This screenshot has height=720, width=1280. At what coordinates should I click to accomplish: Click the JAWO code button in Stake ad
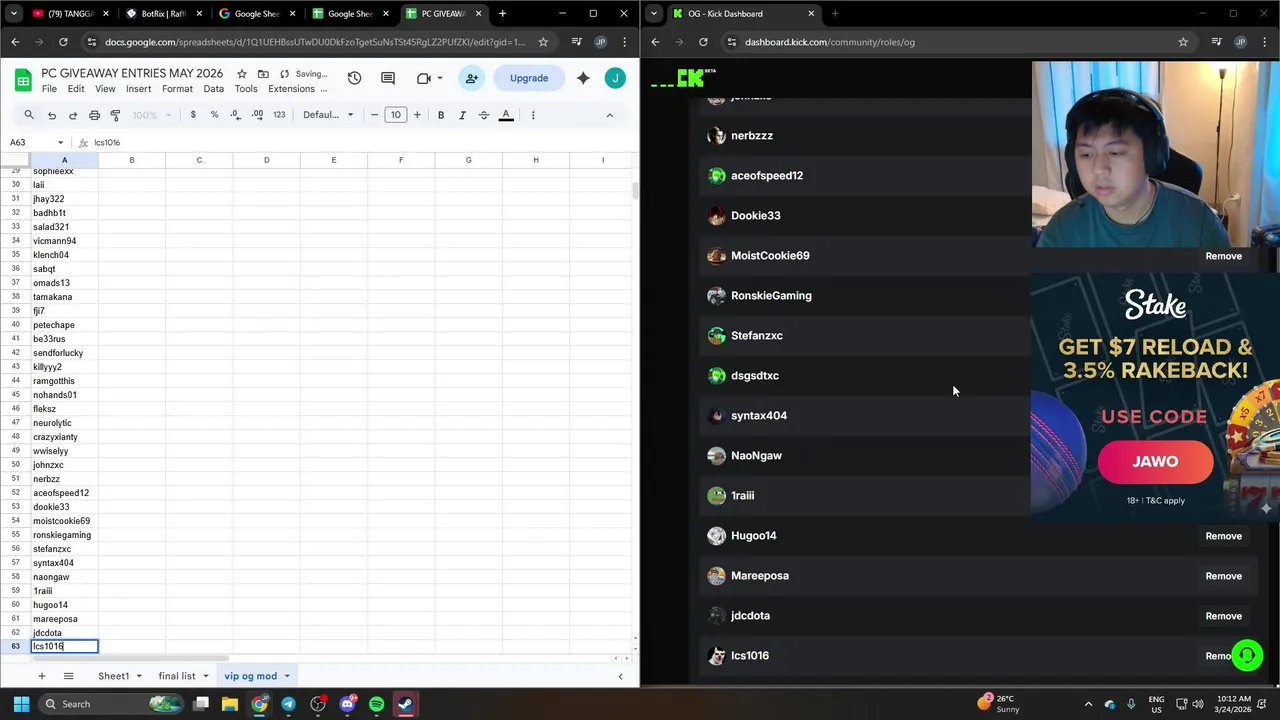click(1155, 462)
